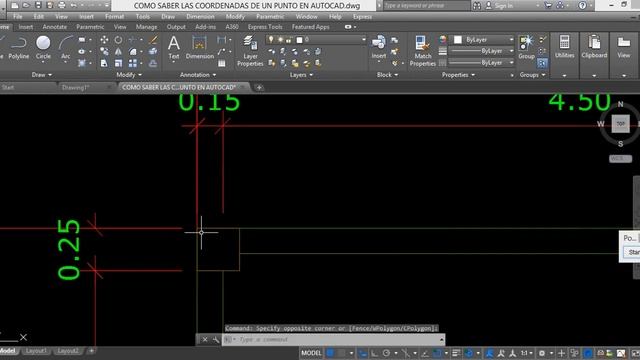640x360 pixels.
Task: Close the command line window
Action: [205, 340]
